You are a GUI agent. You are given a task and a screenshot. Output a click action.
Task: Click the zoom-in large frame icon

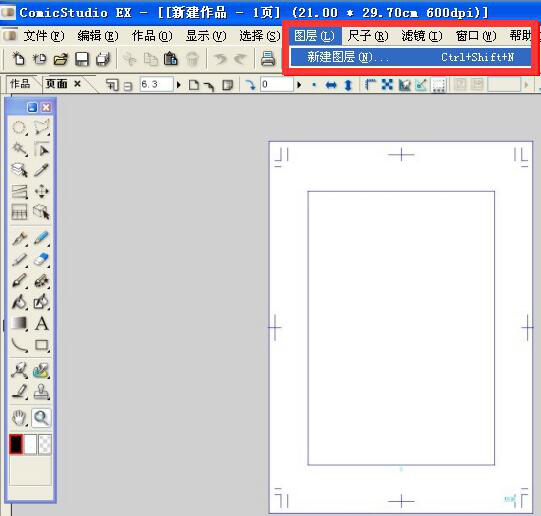point(111,85)
